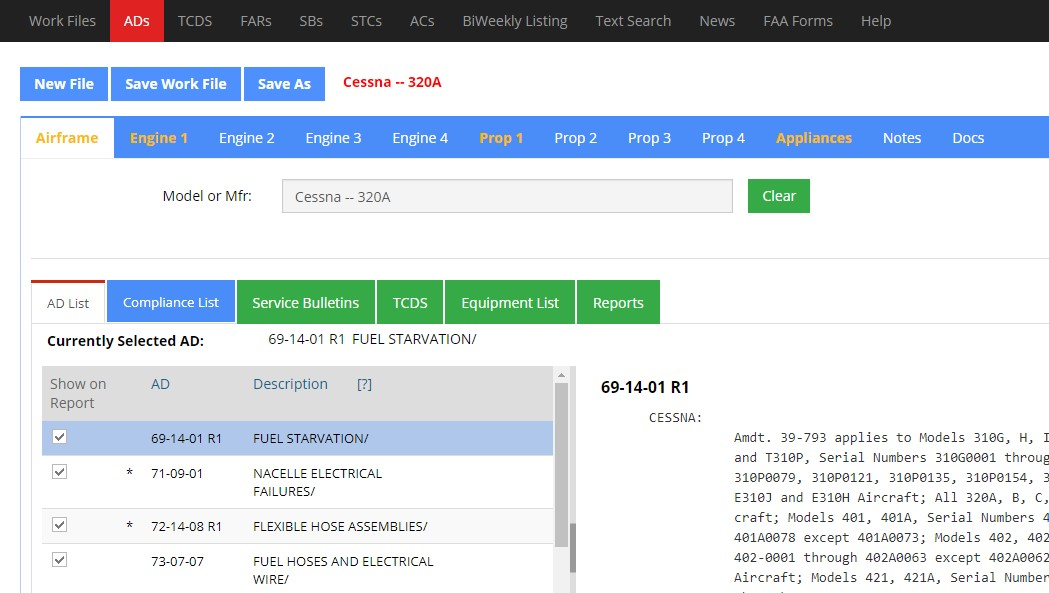Image resolution: width=1049 pixels, height=593 pixels.
Task: Uncheck Show on Report for 69-14-01 R1
Action: pos(59,437)
